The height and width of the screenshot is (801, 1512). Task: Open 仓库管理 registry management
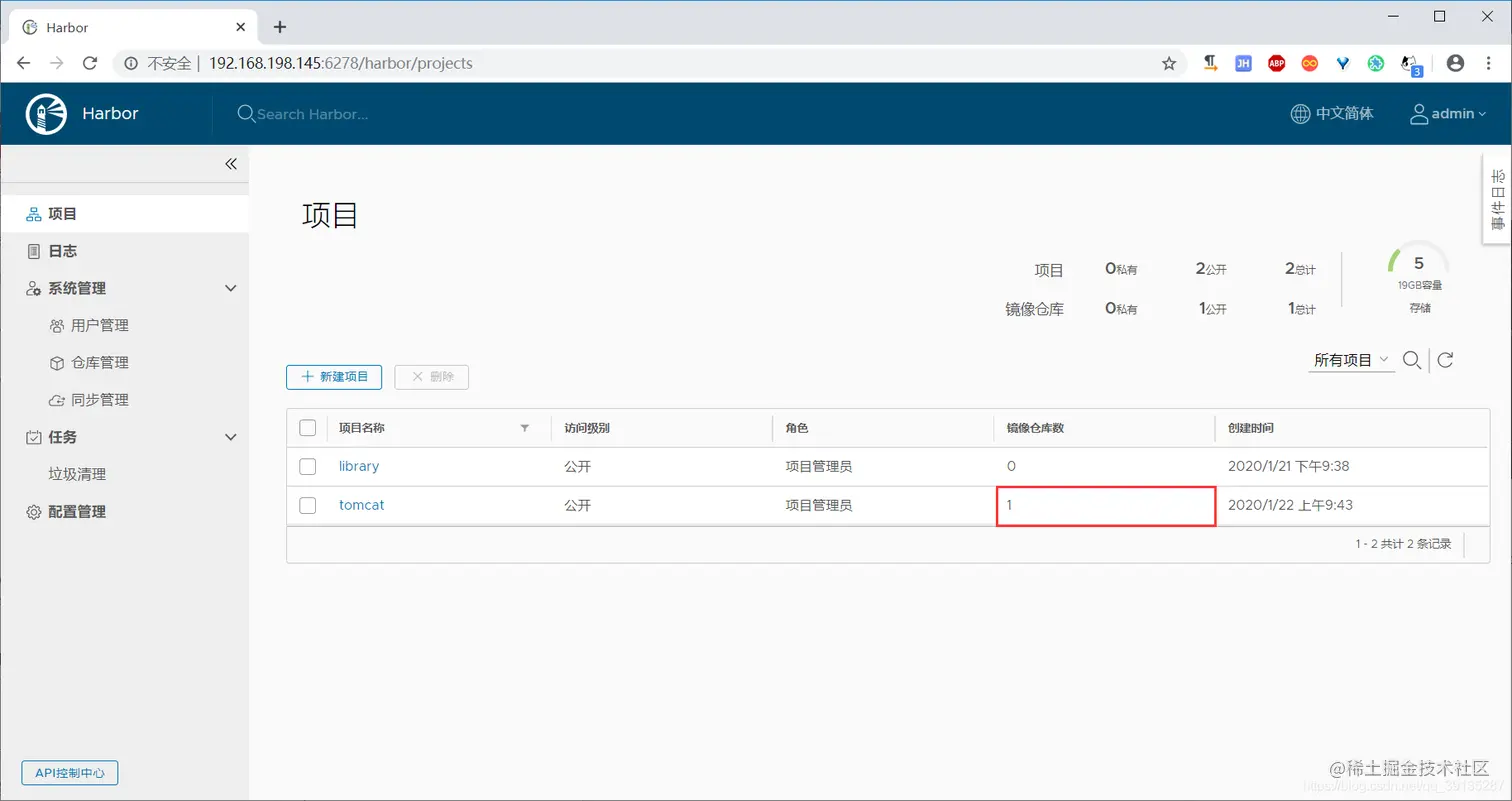click(x=100, y=362)
